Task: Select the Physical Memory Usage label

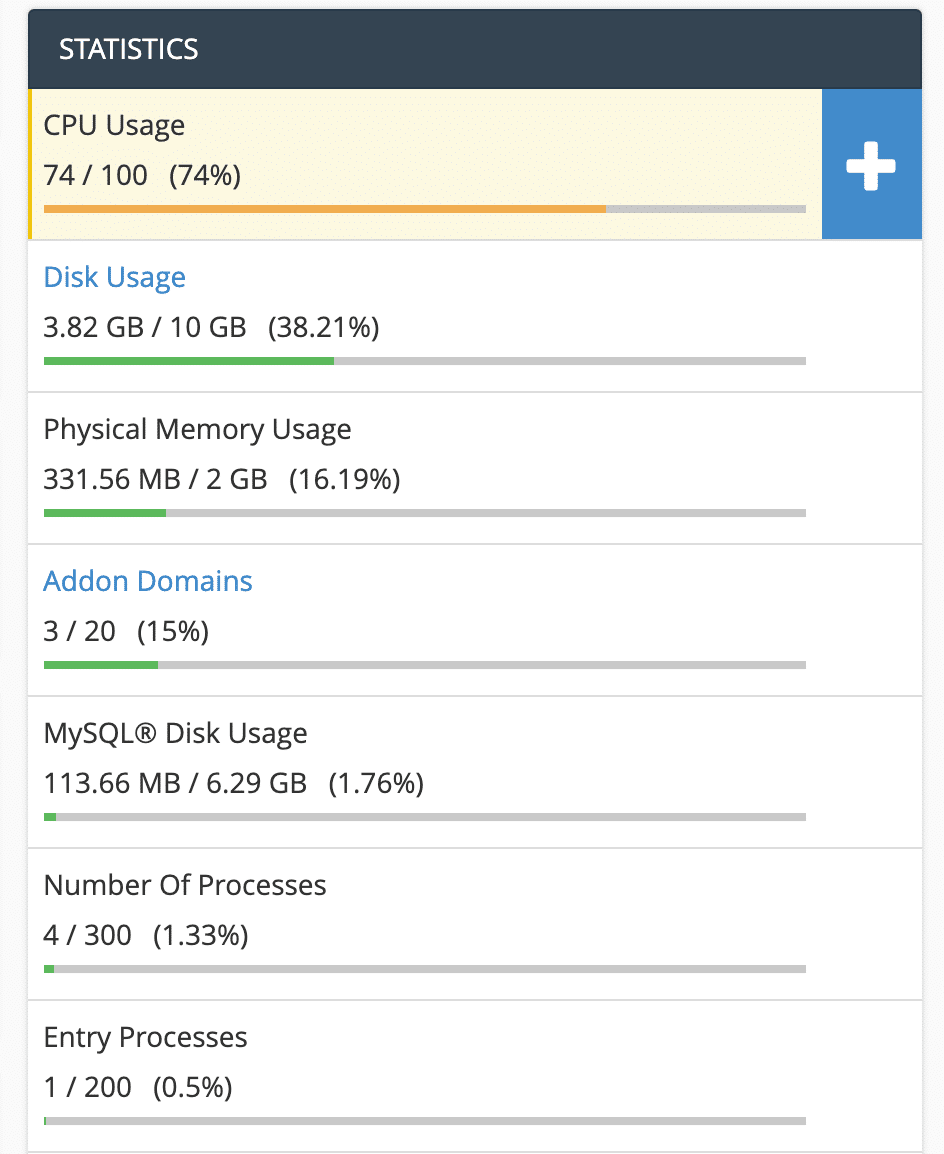Action: (x=197, y=430)
